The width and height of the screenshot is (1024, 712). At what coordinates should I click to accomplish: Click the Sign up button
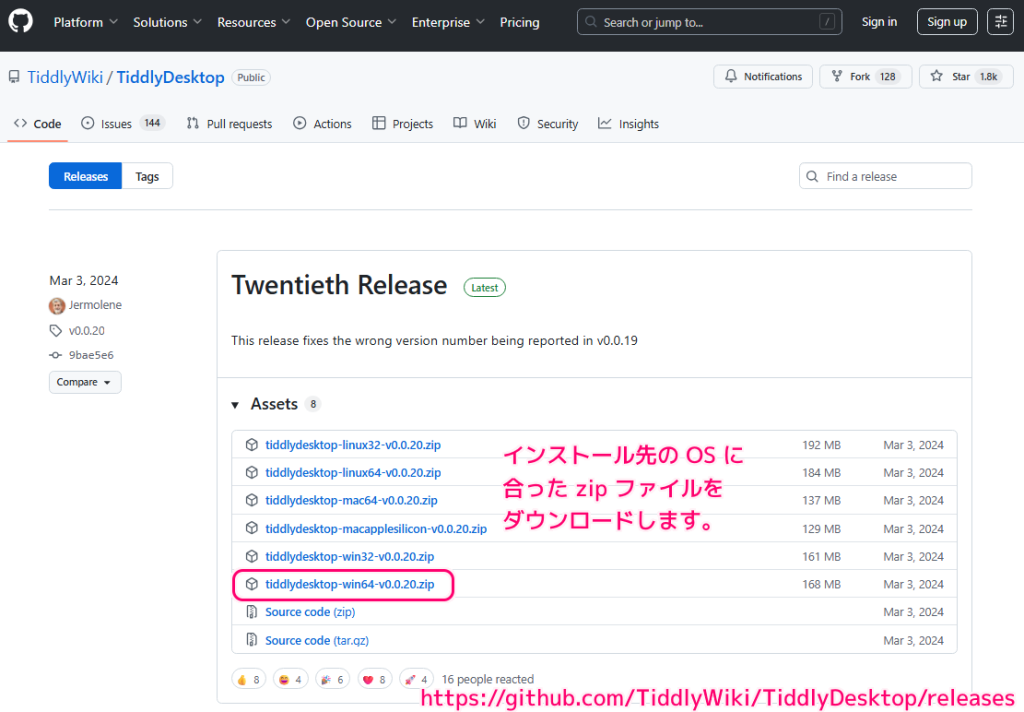tap(946, 21)
